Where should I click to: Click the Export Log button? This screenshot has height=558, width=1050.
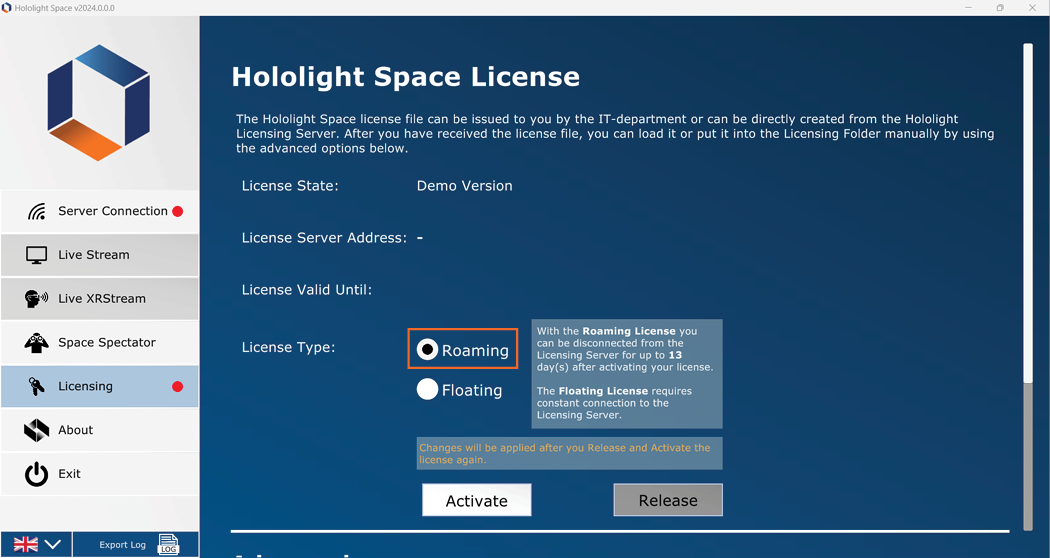point(136,545)
